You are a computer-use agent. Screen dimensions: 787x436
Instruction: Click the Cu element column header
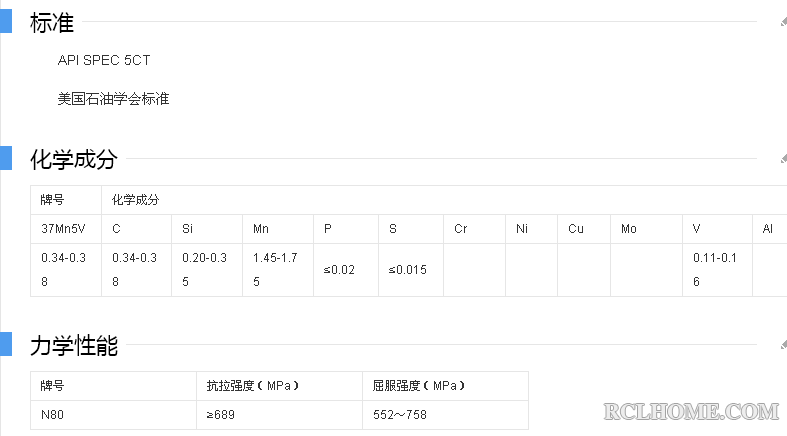pos(584,229)
